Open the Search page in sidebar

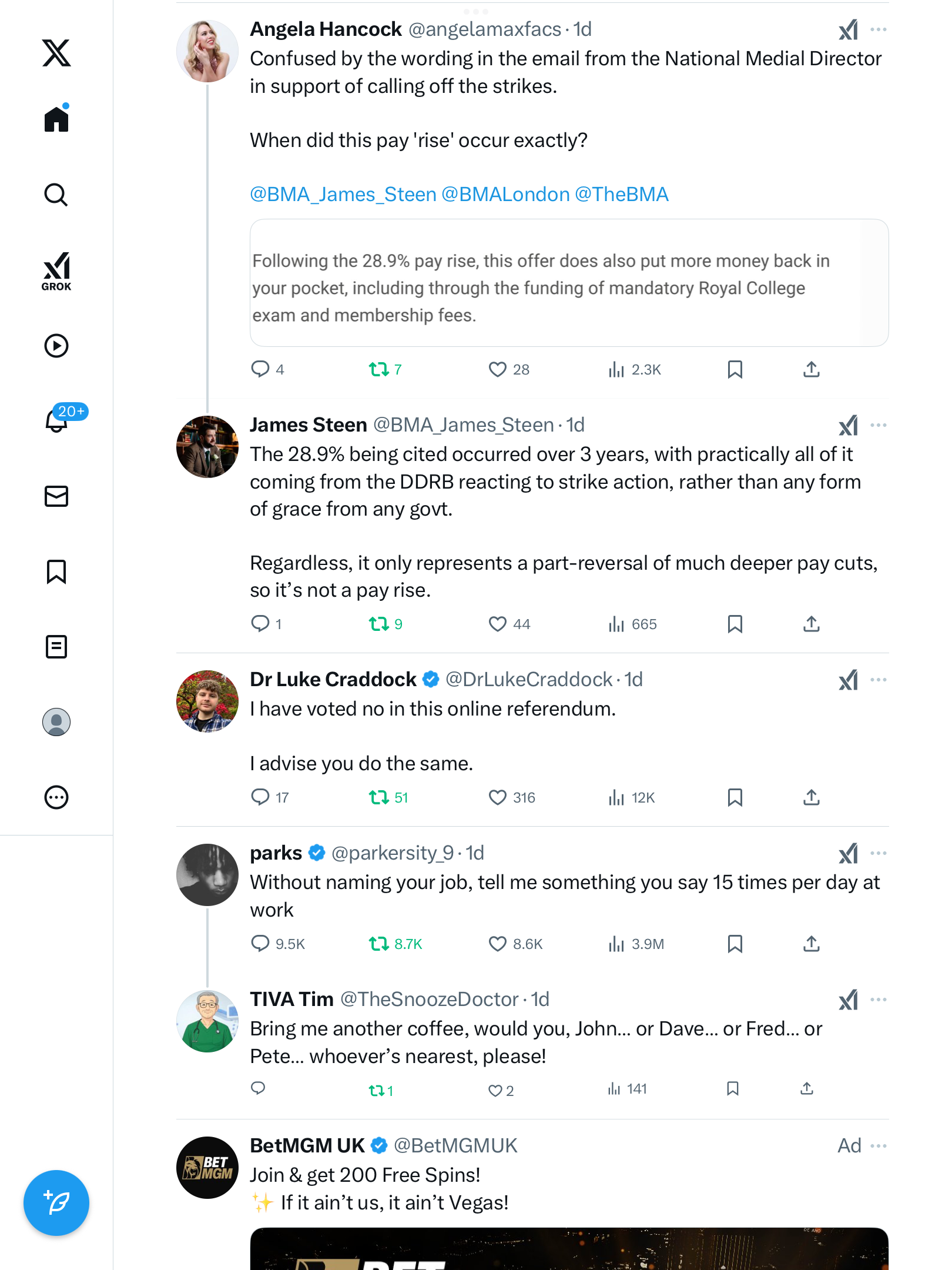pyautogui.click(x=56, y=195)
